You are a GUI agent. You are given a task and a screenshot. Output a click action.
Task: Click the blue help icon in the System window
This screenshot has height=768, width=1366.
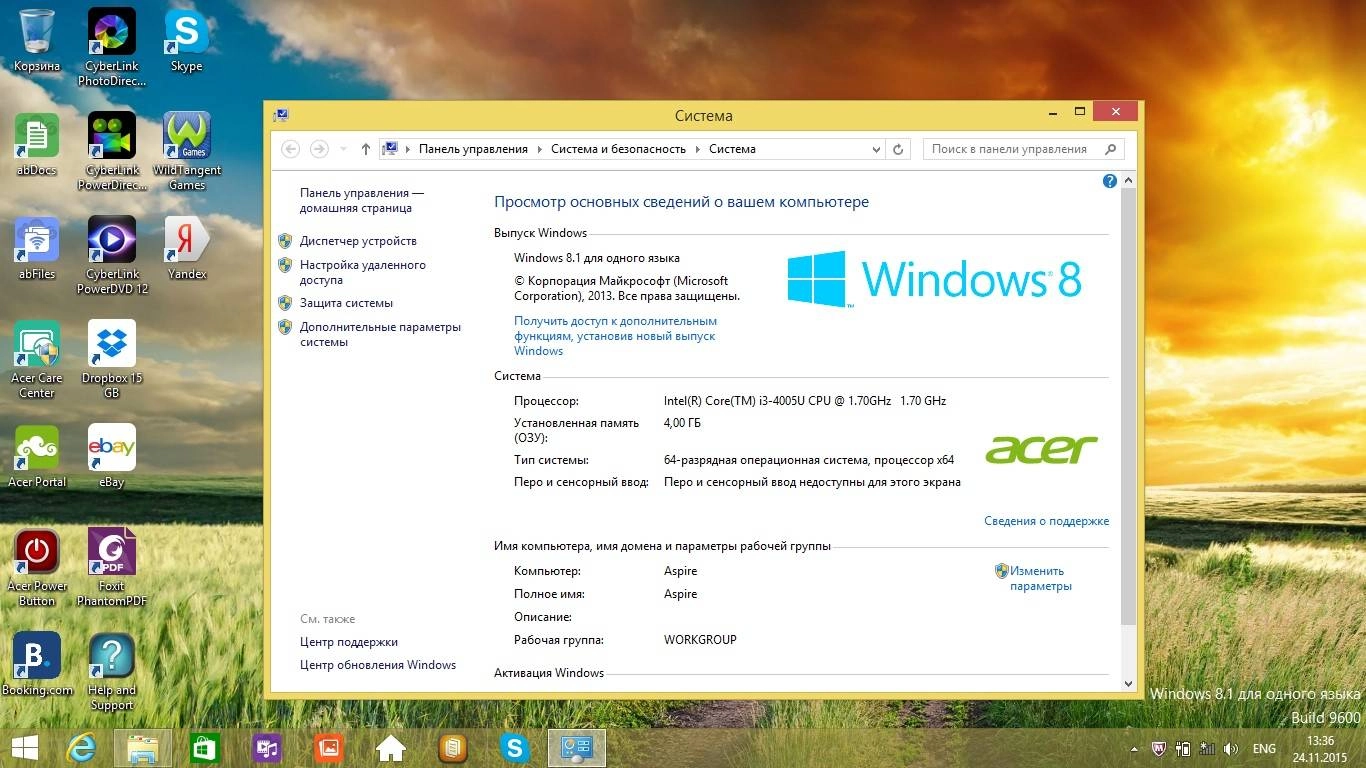[x=1109, y=181]
